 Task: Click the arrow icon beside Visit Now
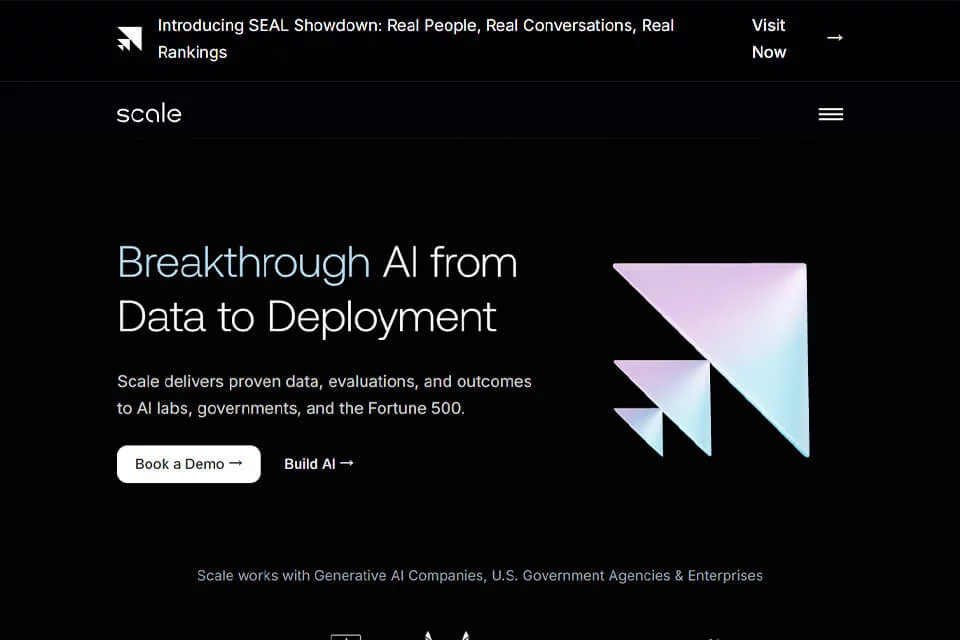tap(834, 38)
